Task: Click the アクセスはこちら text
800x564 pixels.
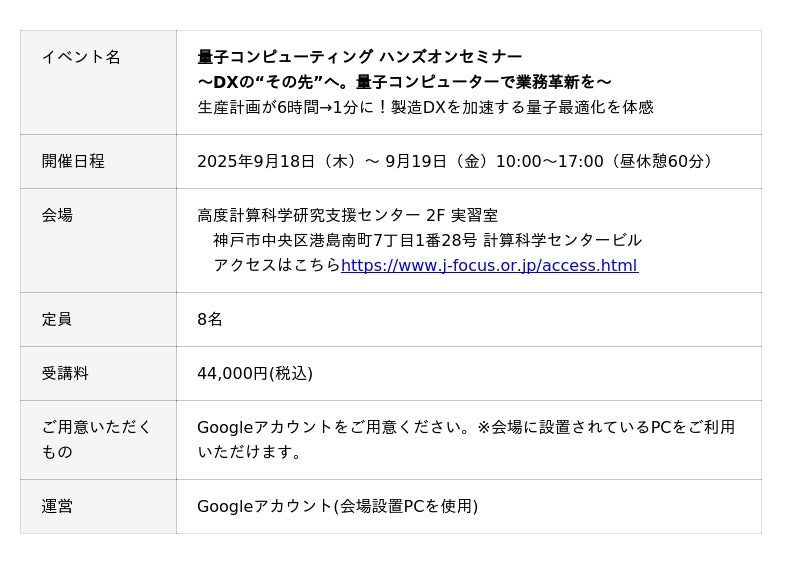Action: click(277, 266)
